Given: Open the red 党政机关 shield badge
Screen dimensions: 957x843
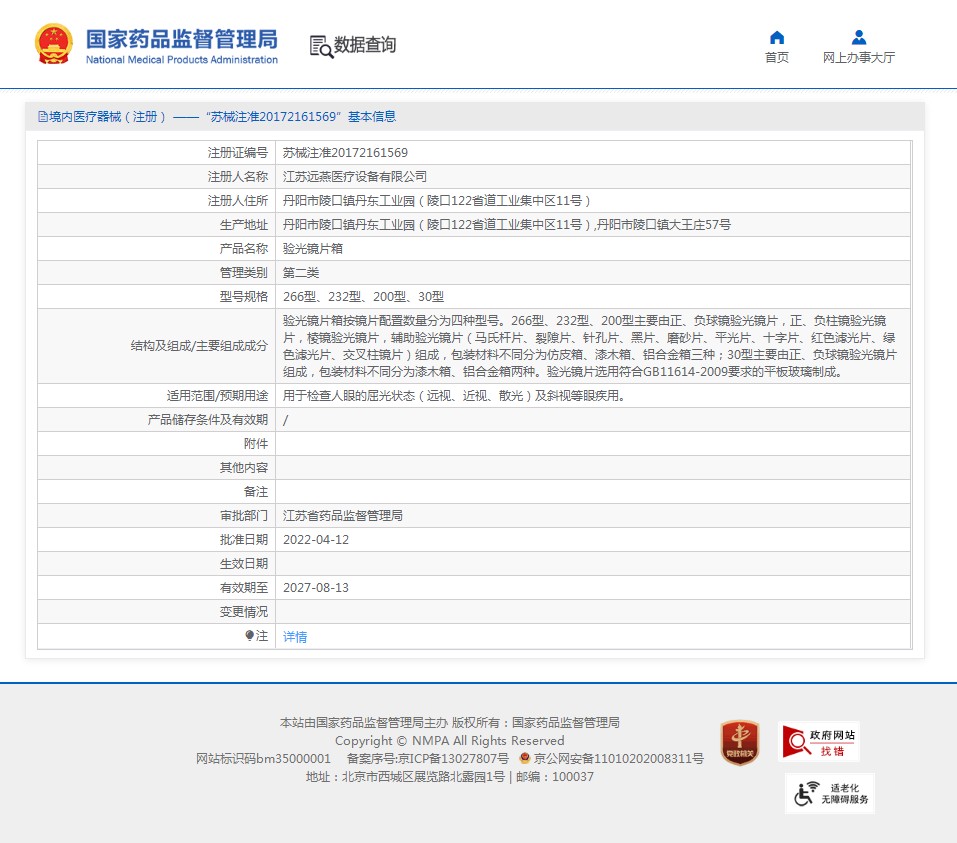Looking at the screenshot, I should pos(740,742).
